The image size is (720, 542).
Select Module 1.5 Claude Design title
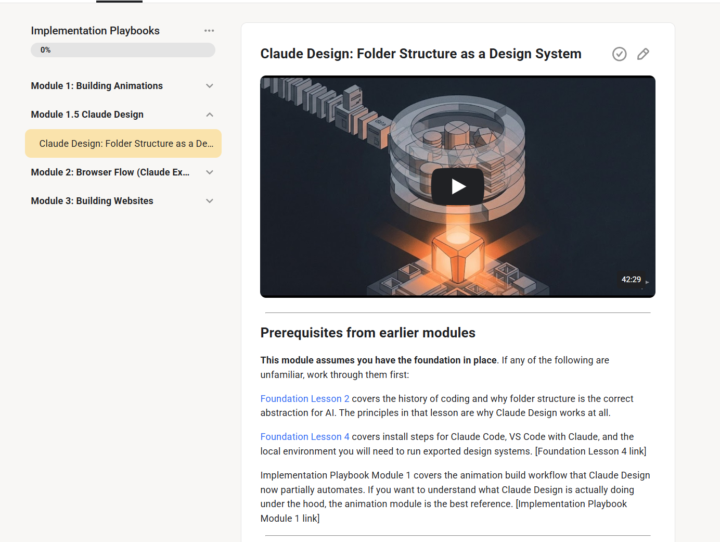(x=87, y=114)
